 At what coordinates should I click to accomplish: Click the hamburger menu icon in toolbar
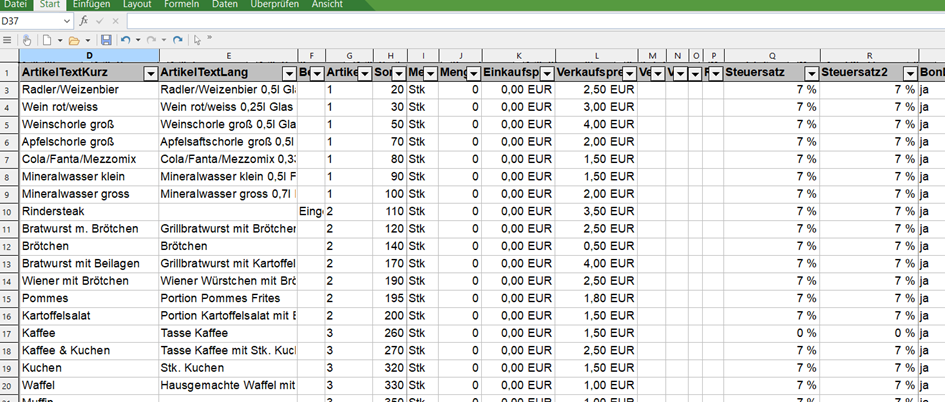8,40
